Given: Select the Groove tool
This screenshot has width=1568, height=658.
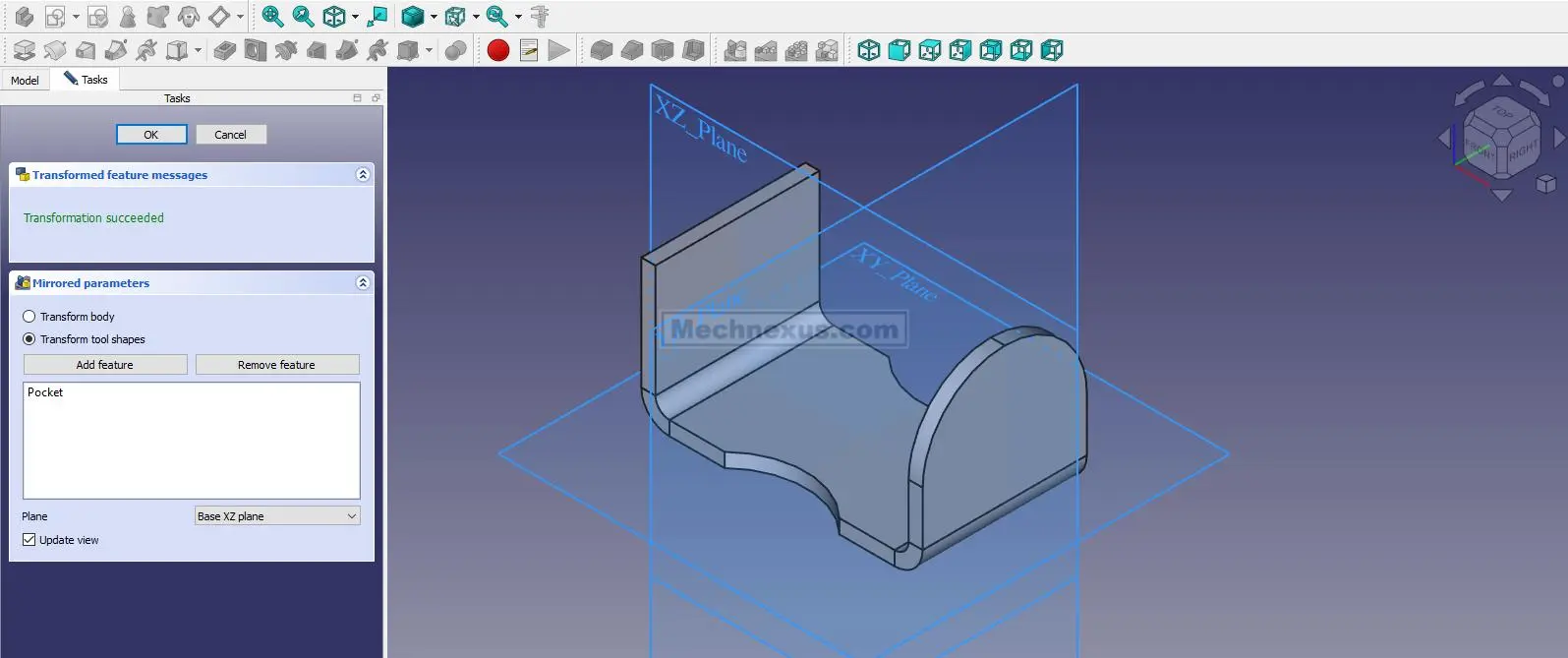Looking at the screenshot, I should click(x=286, y=50).
